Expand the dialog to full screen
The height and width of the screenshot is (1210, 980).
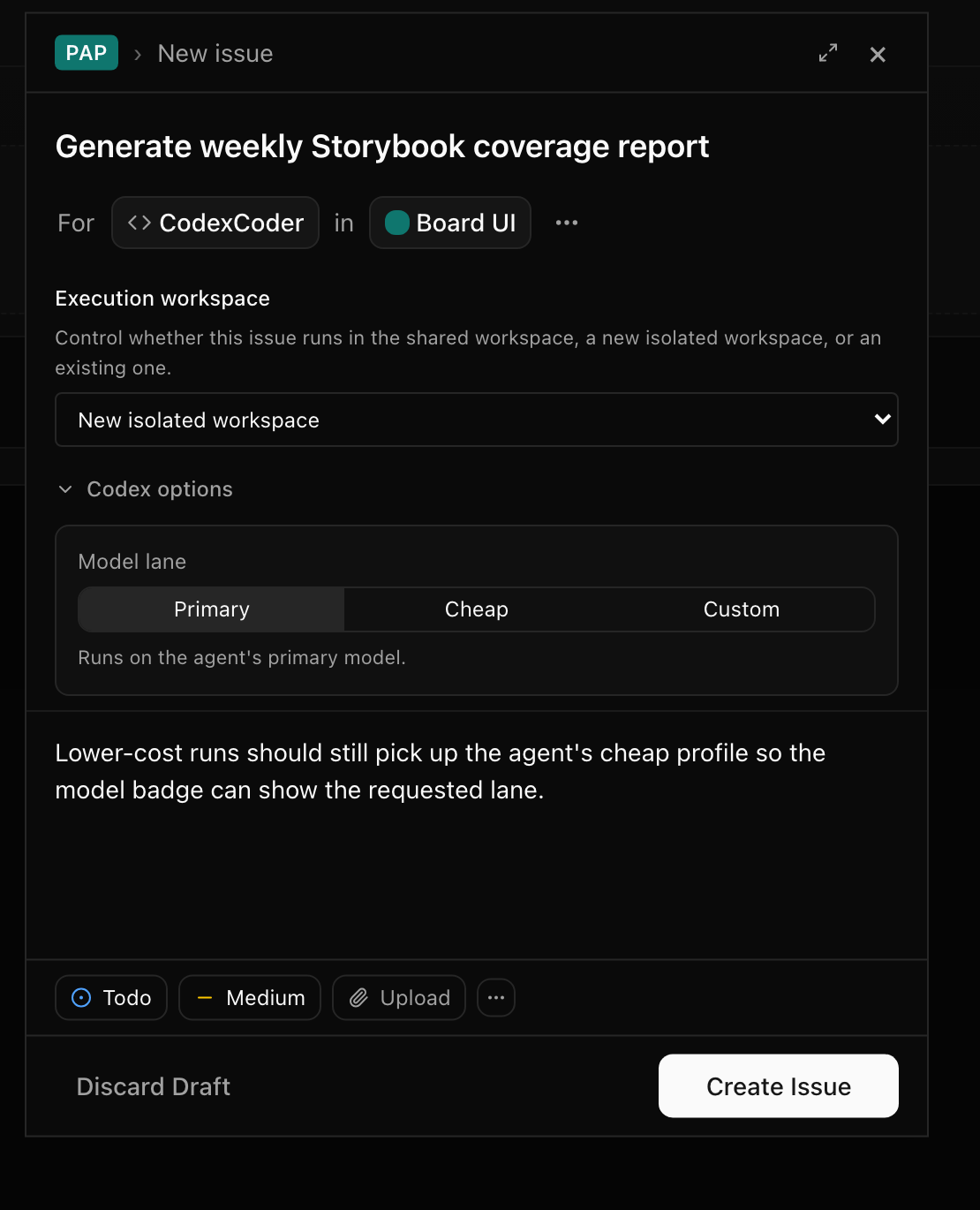click(828, 53)
